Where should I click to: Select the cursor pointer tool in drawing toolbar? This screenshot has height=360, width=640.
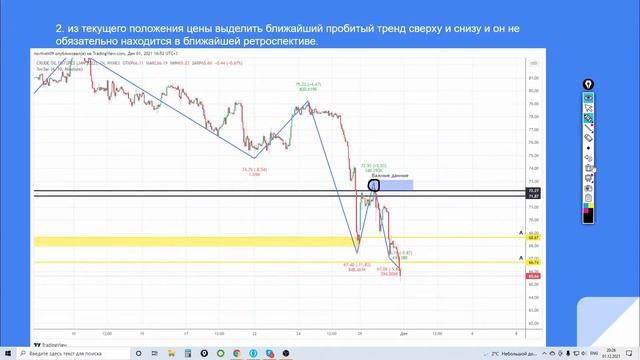(588, 108)
